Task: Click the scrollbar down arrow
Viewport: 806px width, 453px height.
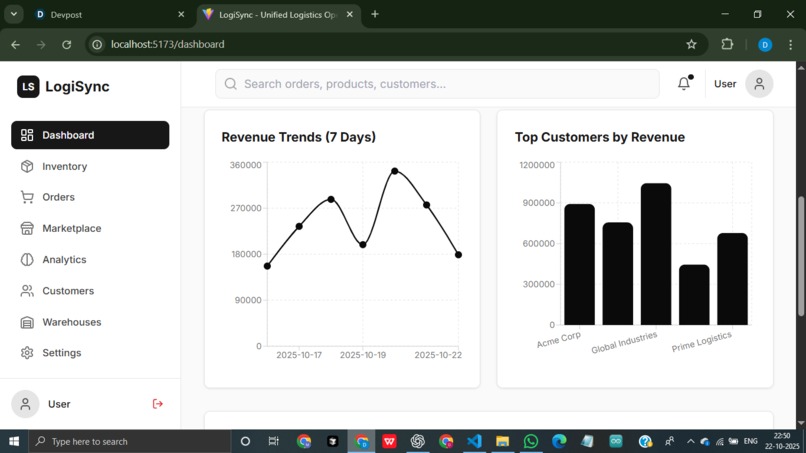Action: tap(801, 424)
